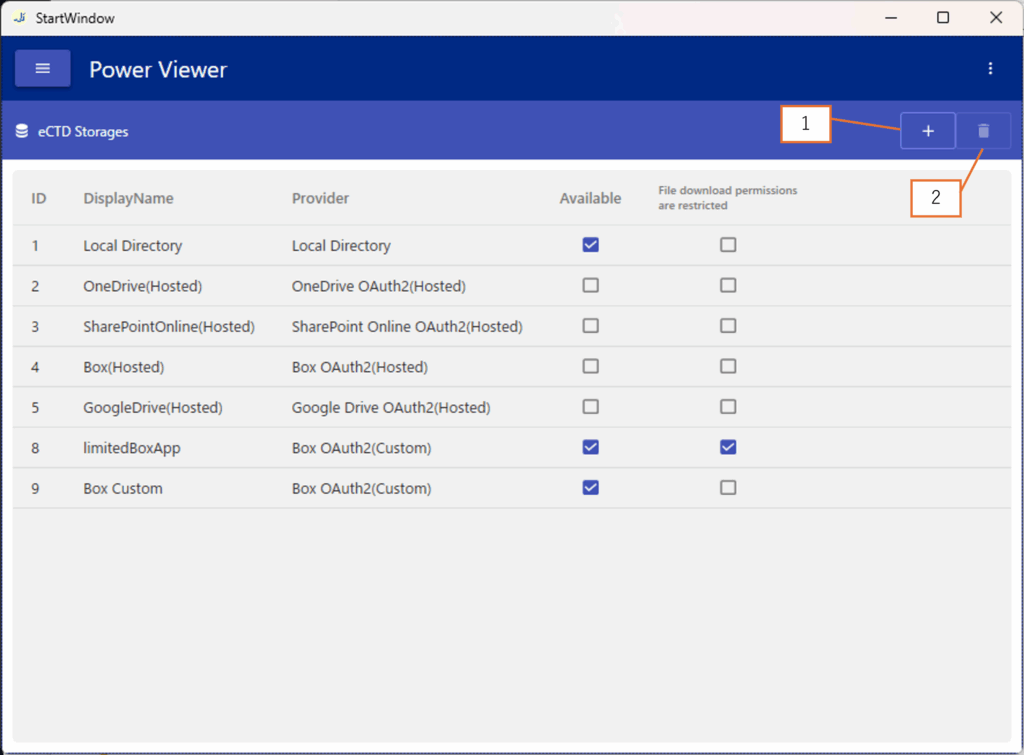Open the hamburger navigation menu
This screenshot has height=755, width=1024.
[x=42, y=68]
